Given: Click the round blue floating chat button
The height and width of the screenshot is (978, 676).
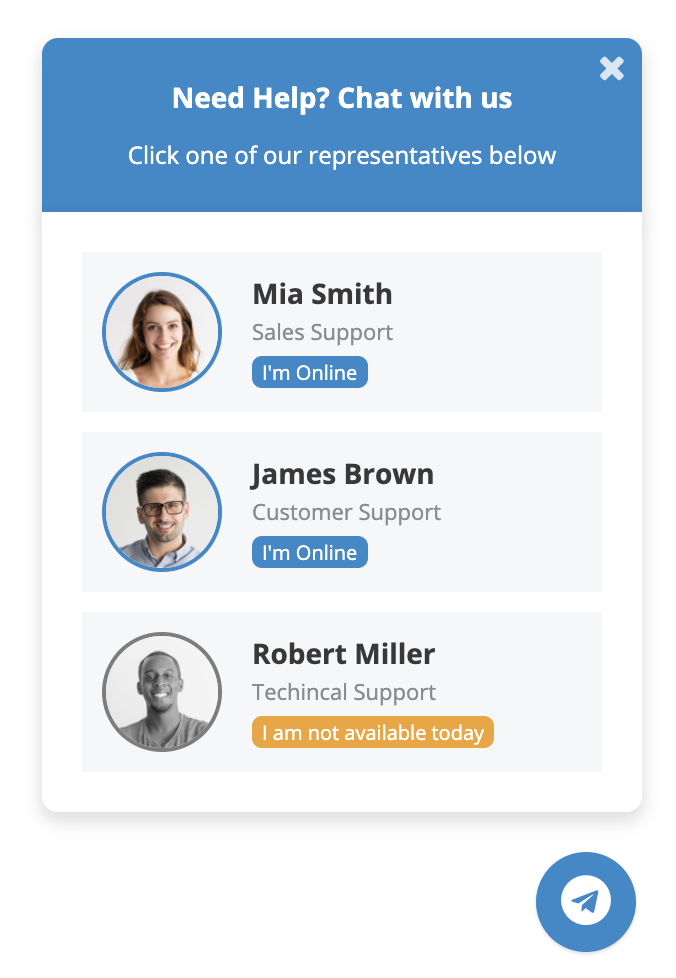Looking at the screenshot, I should pyautogui.click(x=586, y=902).
